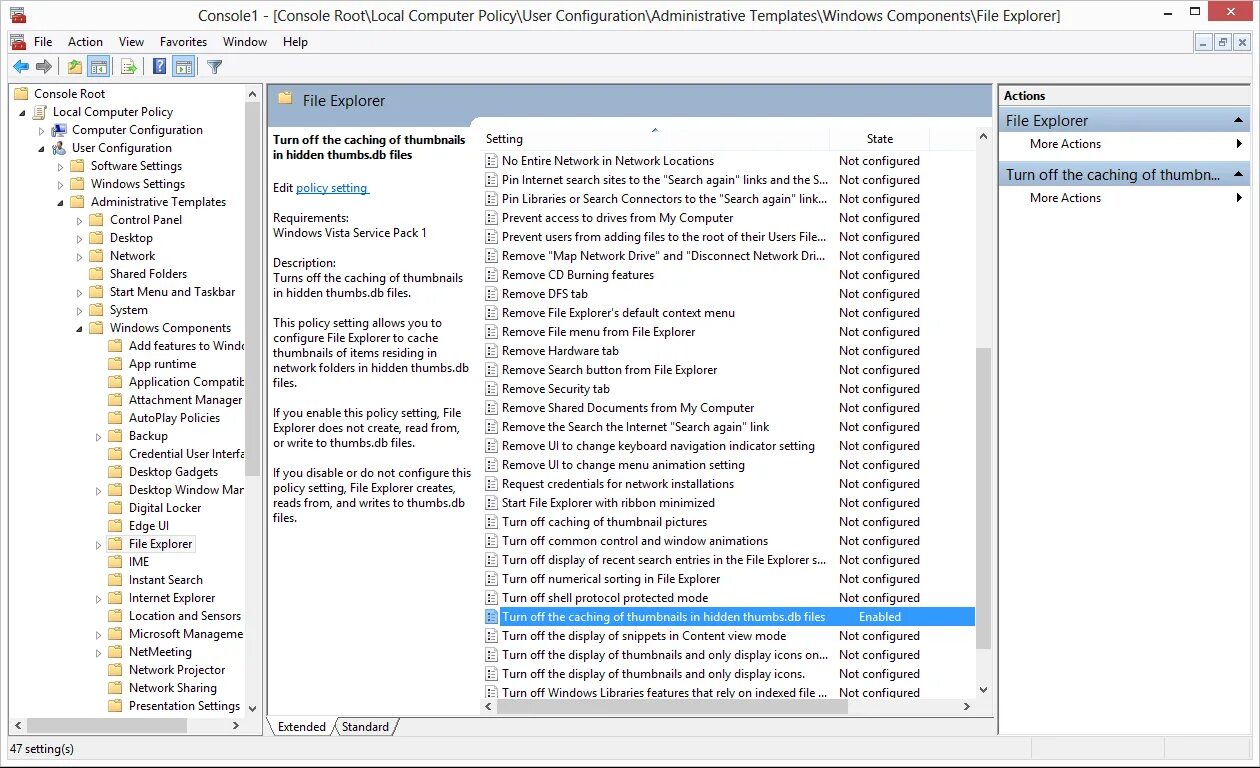Image resolution: width=1260 pixels, height=768 pixels.
Task: Click the settings list scroll right arrow
Action: click(967, 707)
